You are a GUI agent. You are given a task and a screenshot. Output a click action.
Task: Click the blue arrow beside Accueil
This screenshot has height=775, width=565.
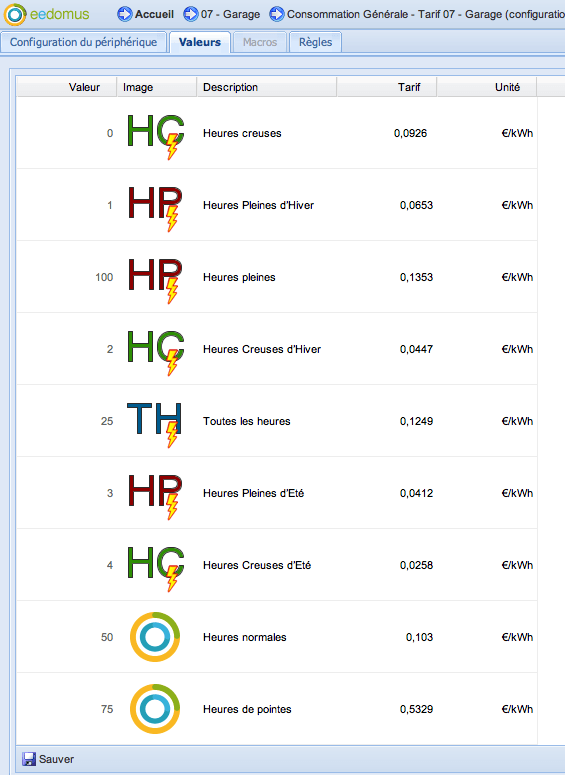click(125, 14)
